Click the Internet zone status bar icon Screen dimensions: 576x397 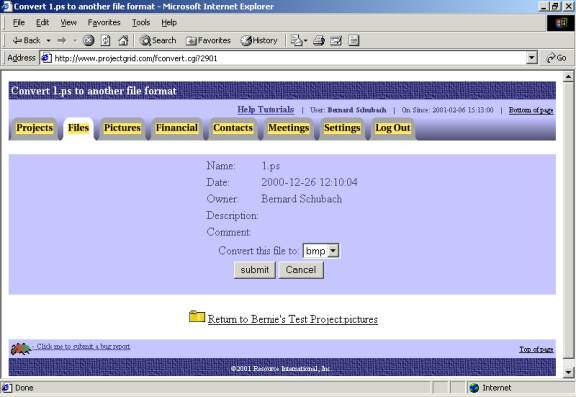tap(474, 388)
